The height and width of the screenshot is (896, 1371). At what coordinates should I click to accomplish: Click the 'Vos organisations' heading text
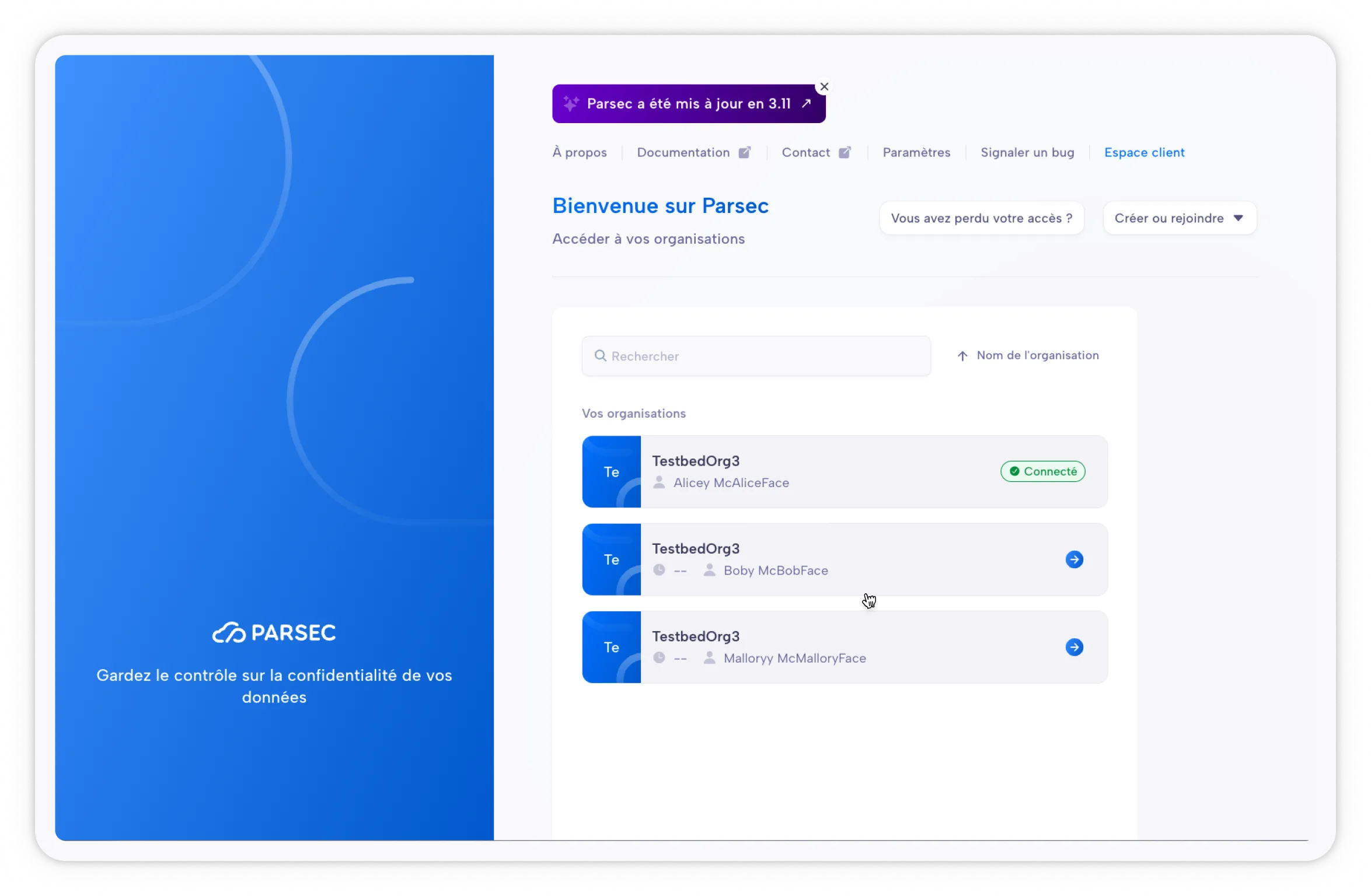click(x=633, y=413)
